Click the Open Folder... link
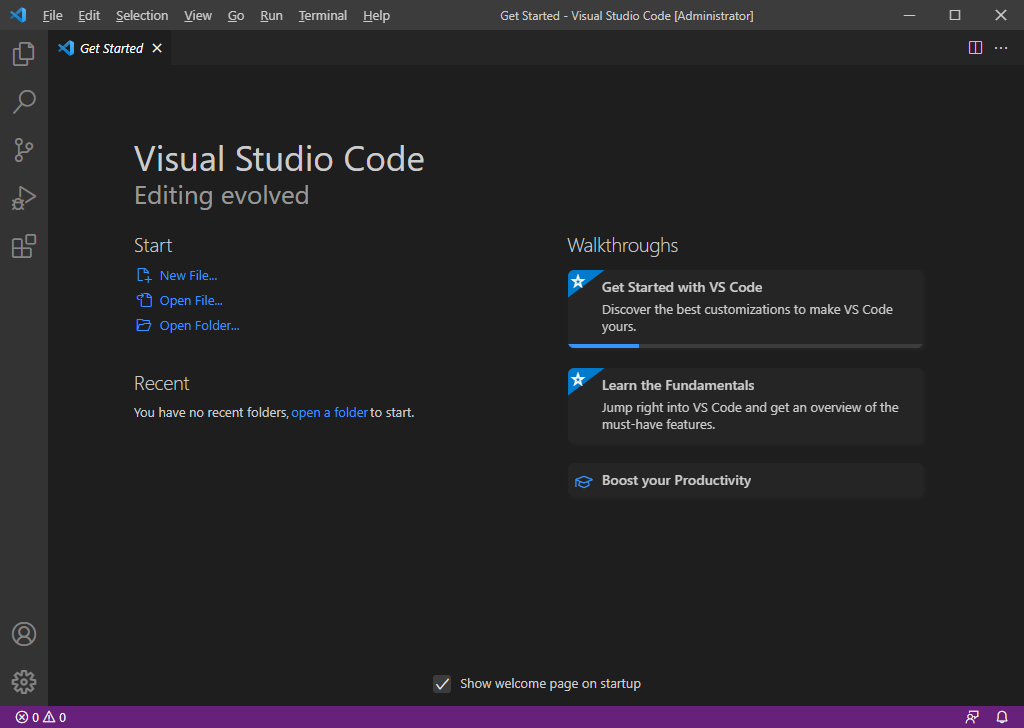This screenshot has width=1024, height=728. tap(199, 325)
